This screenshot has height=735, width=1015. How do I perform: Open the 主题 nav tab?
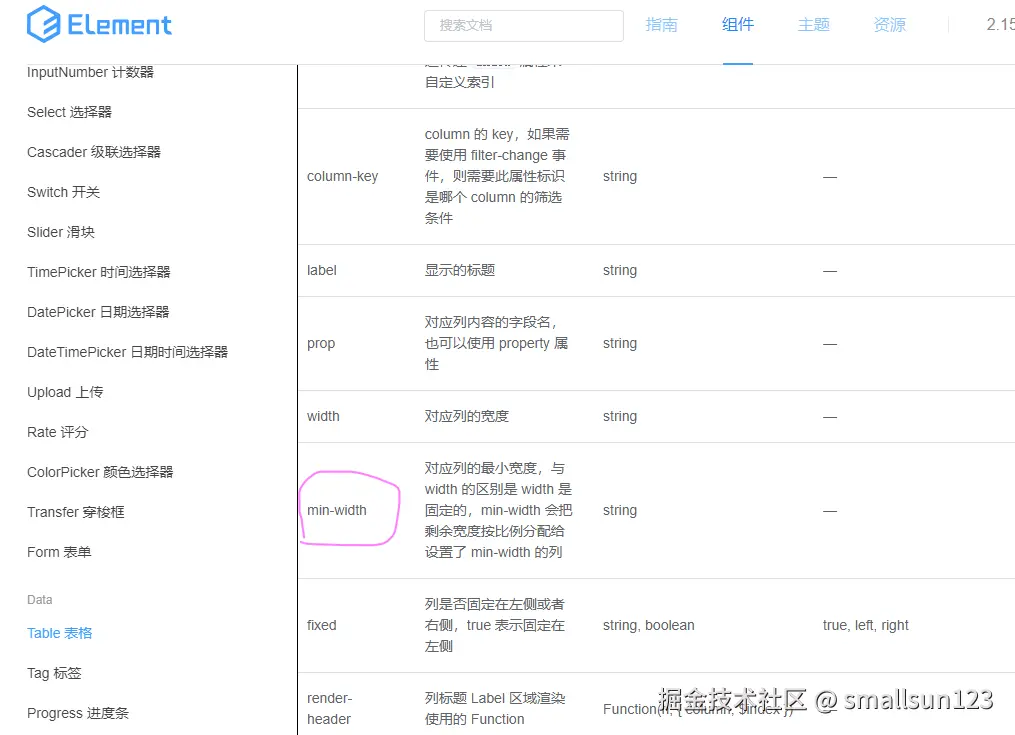click(814, 25)
